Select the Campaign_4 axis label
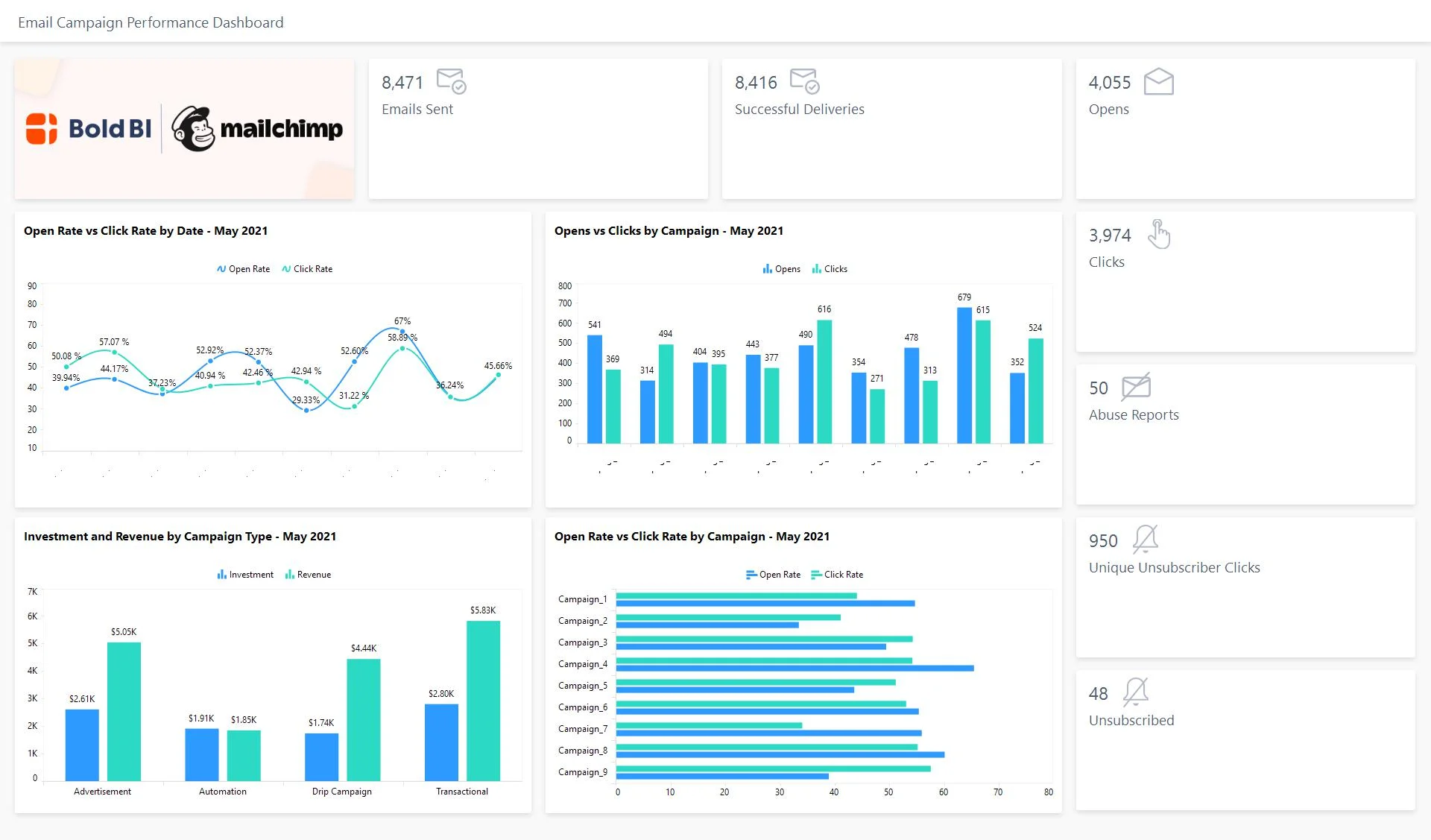1431x840 pixels. pos(583,663)
